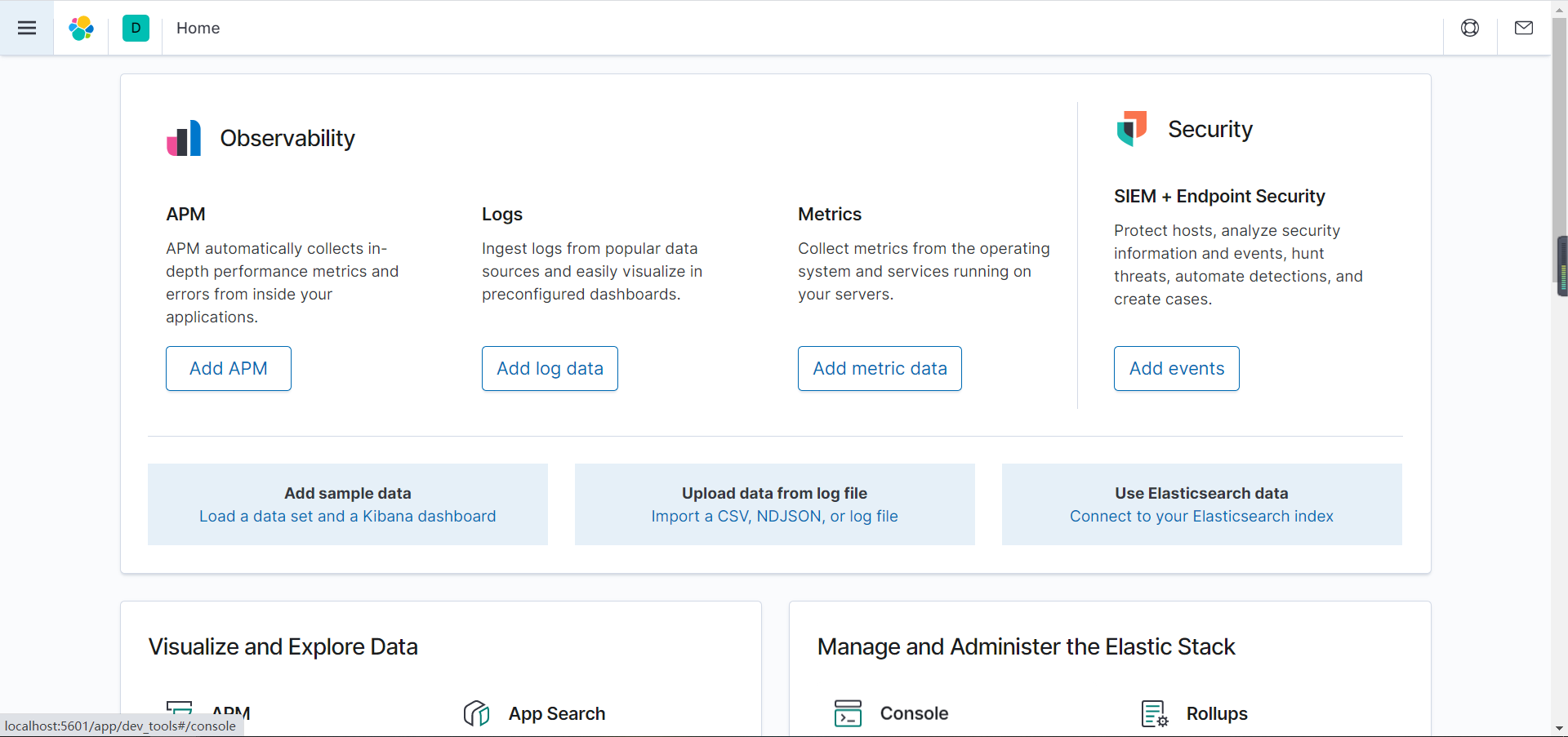Click the Upload data from log file heading

click(x=775, y=493)
